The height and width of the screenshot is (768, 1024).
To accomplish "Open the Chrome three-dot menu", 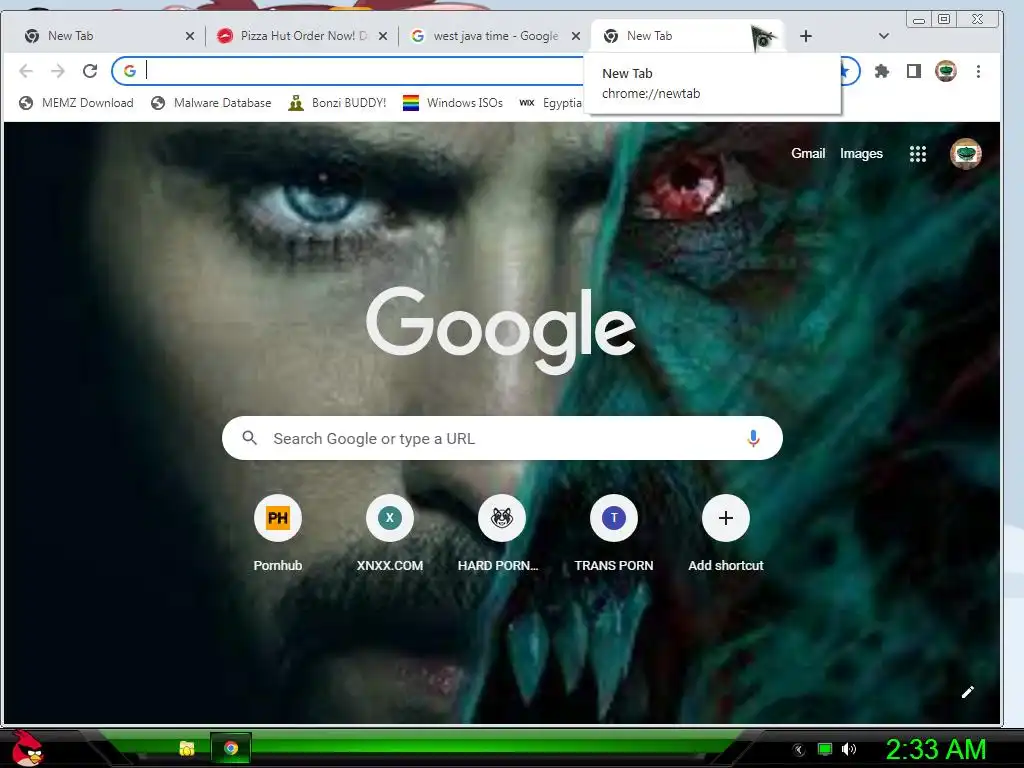I will pos(978,71).
